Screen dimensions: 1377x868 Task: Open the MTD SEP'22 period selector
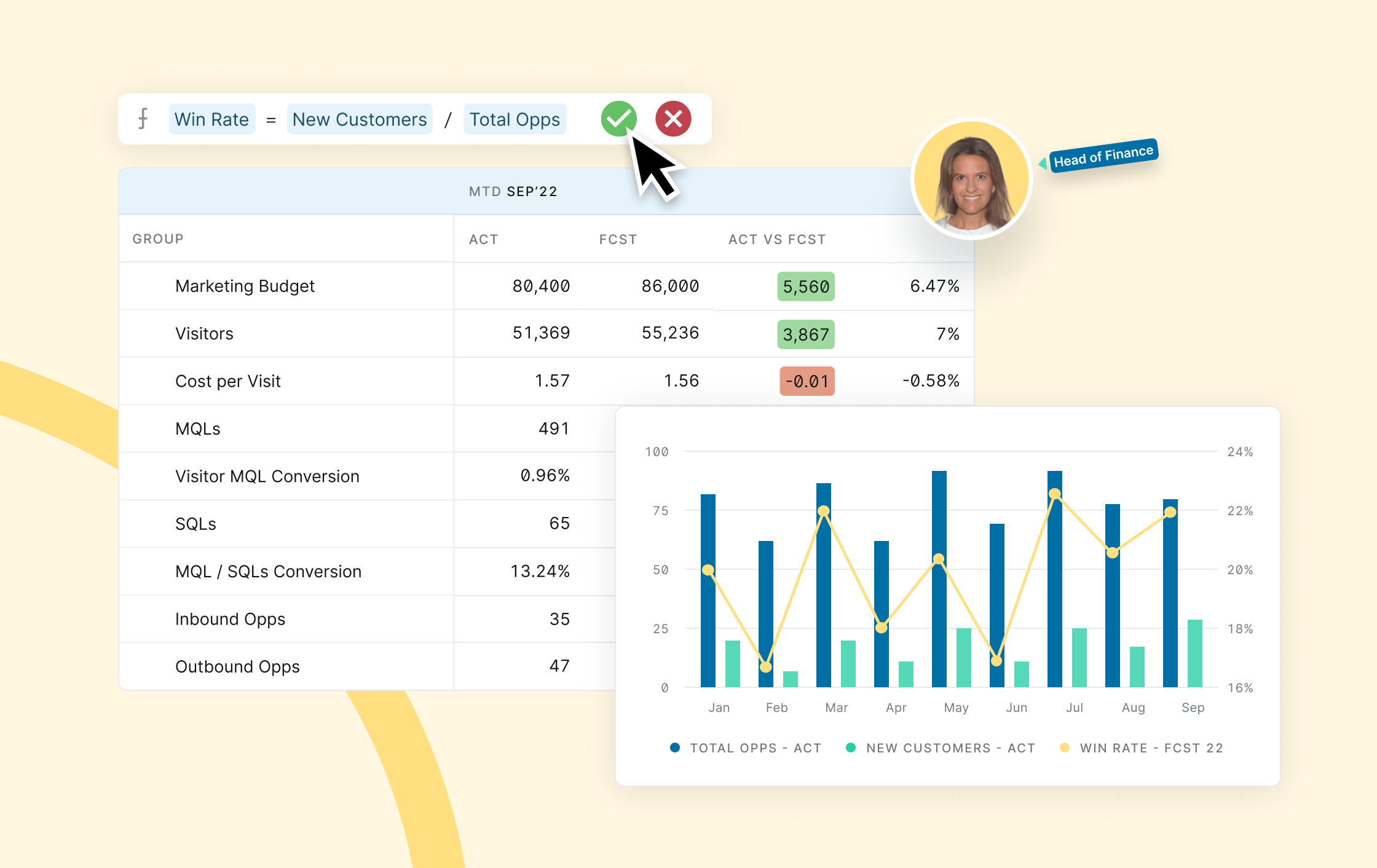pyautogui.click(x=514, y=191)
